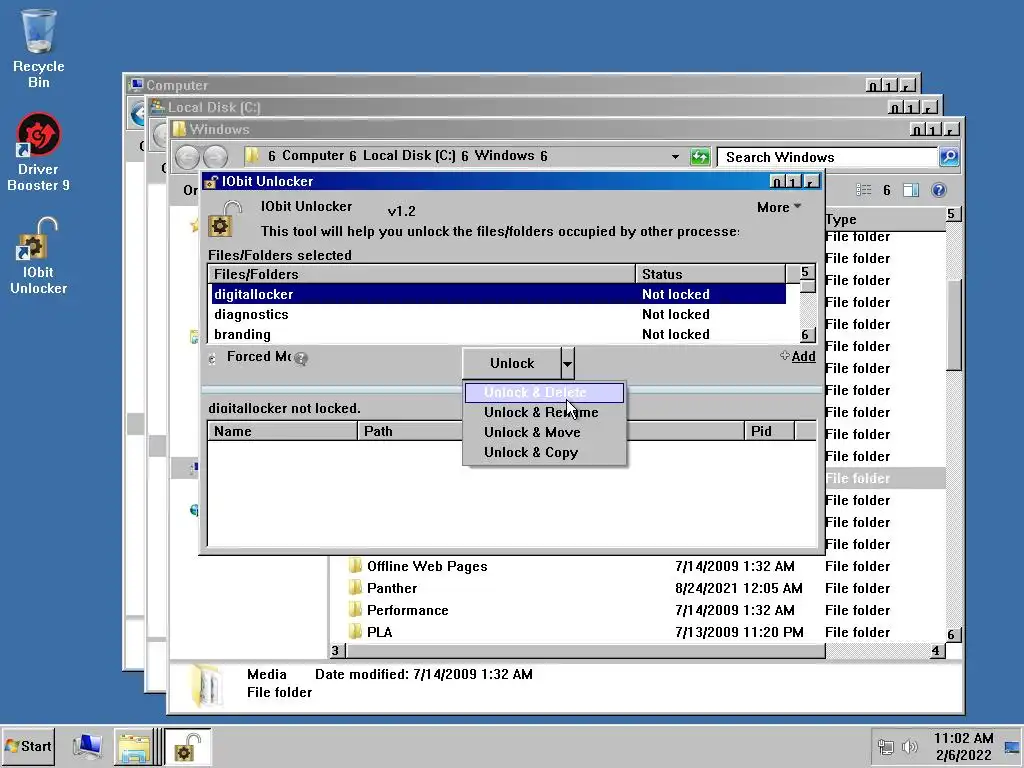The height and width of the screenshot is (768, 1024).
Task: Click the Computer window title bar
Action: click(x=496, y=85)
